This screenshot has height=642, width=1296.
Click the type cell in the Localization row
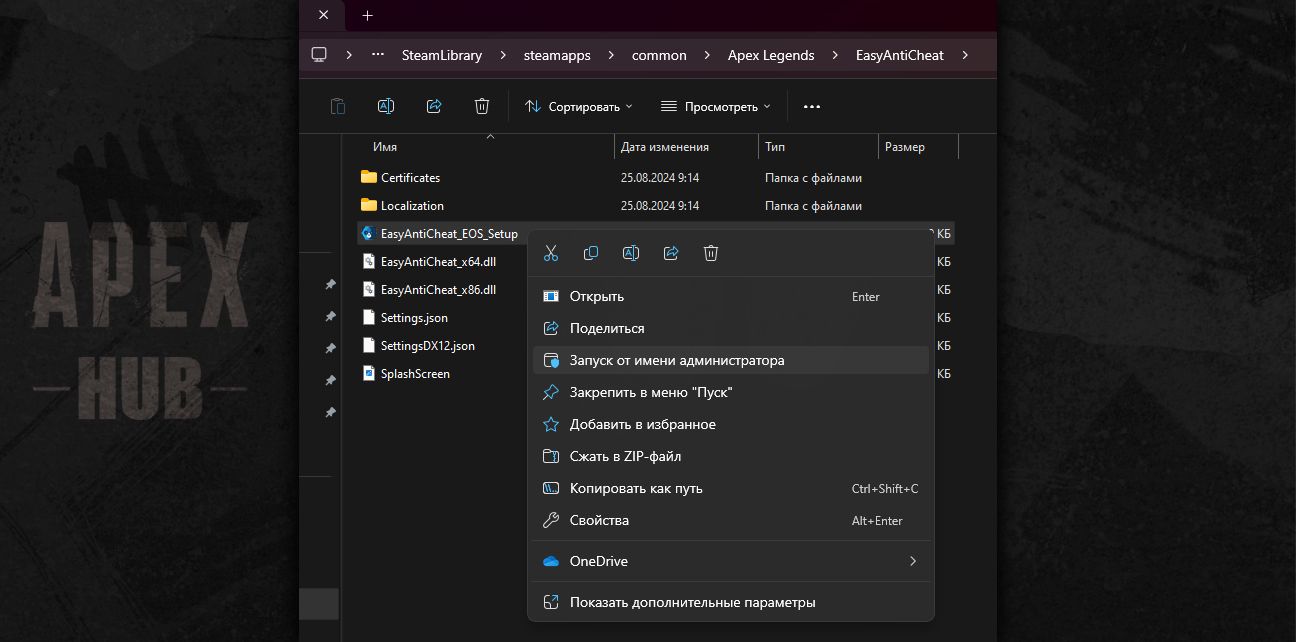click(x=813, y=205)
